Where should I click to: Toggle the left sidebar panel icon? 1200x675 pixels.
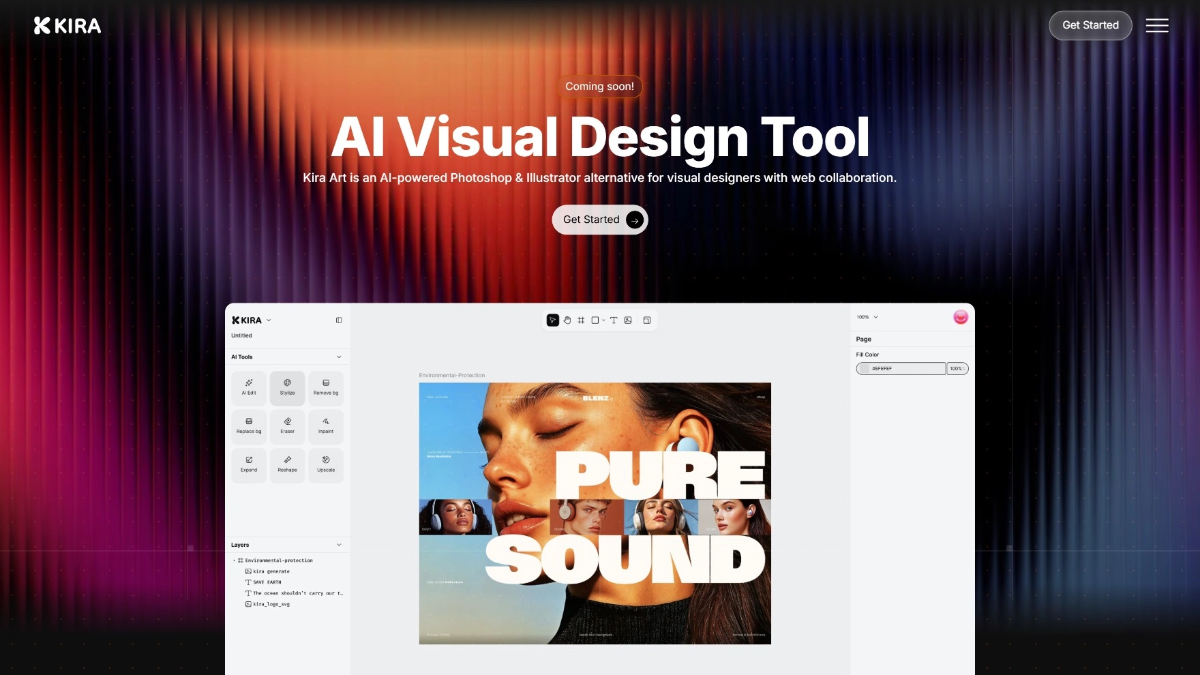339,320
